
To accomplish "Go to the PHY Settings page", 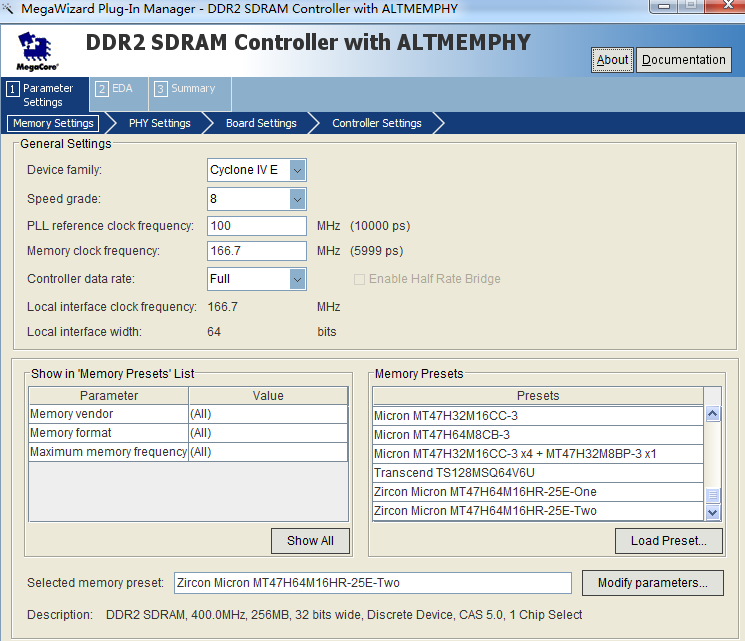I will click(x=160, y=124).
